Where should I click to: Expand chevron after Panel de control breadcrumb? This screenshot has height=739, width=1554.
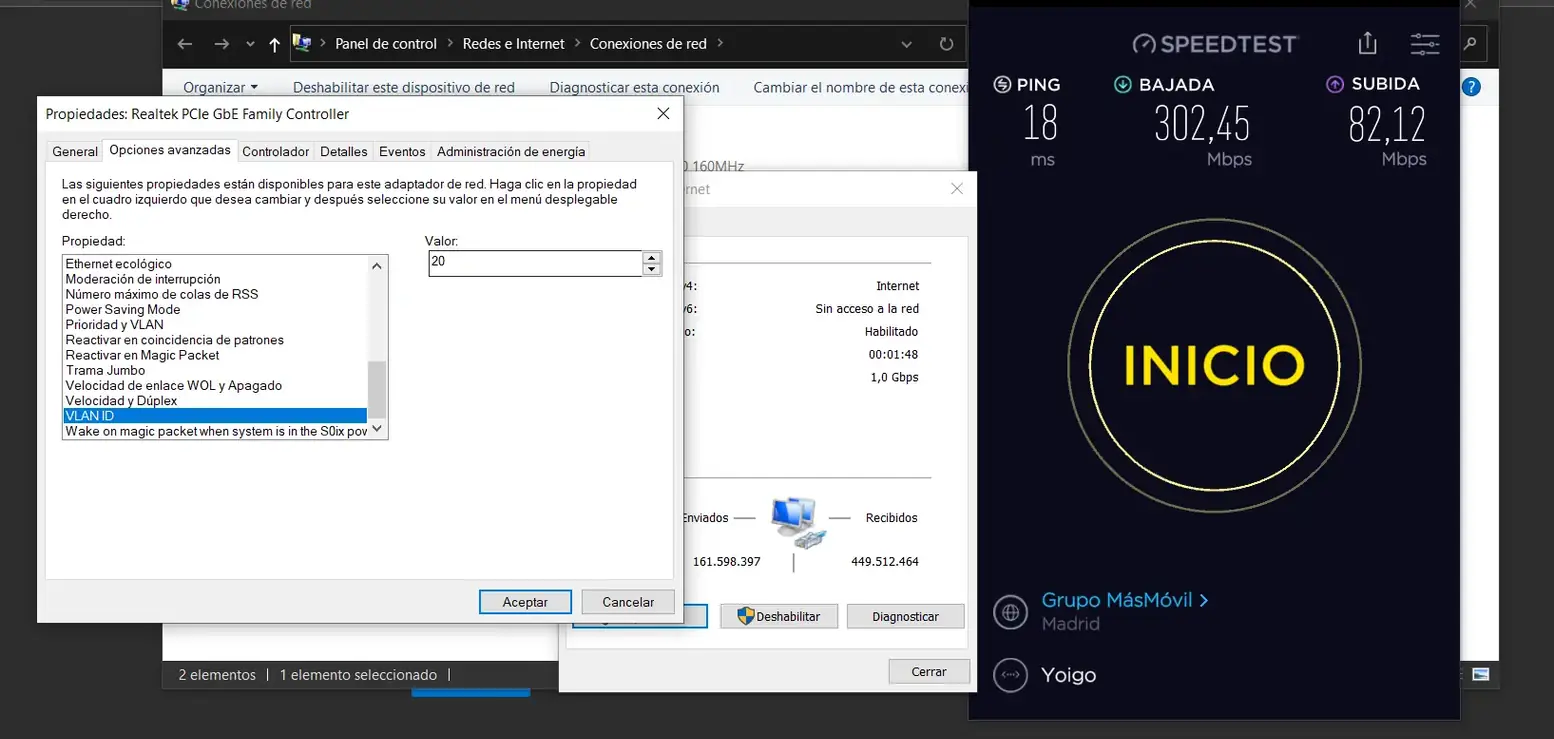[x=450, y=44]
